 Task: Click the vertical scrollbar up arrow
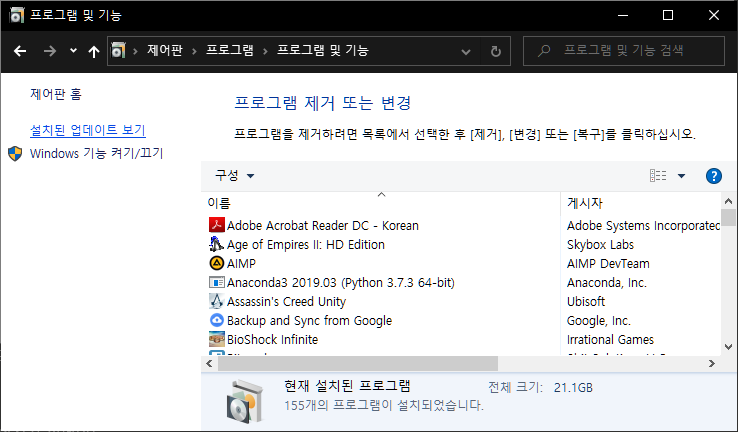pos(729,201)
